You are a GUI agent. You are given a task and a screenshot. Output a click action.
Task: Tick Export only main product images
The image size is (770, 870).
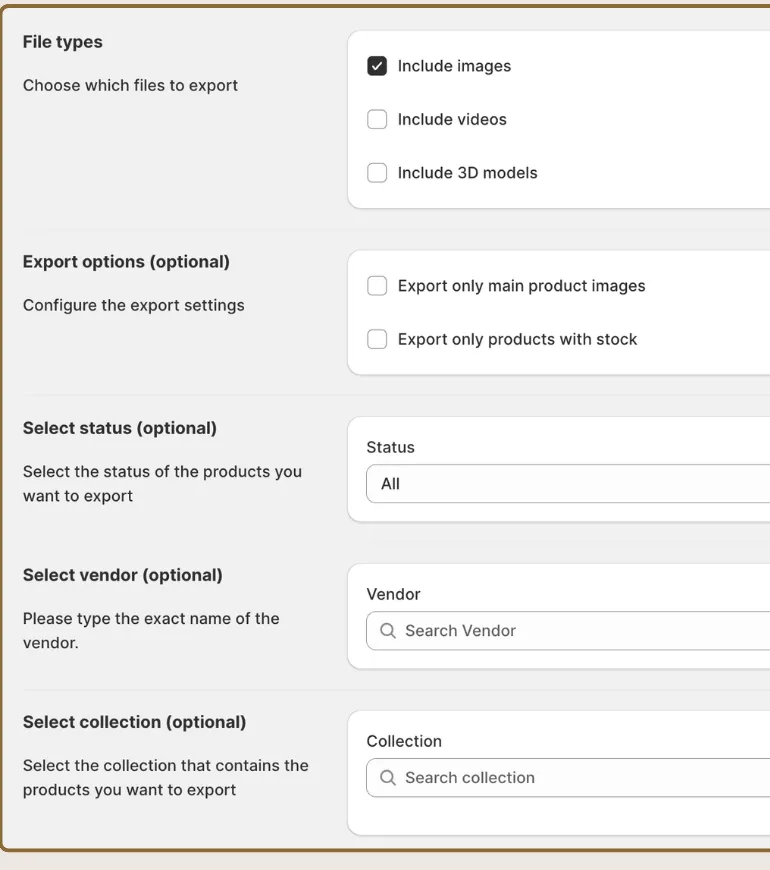(x=377, y=286)
